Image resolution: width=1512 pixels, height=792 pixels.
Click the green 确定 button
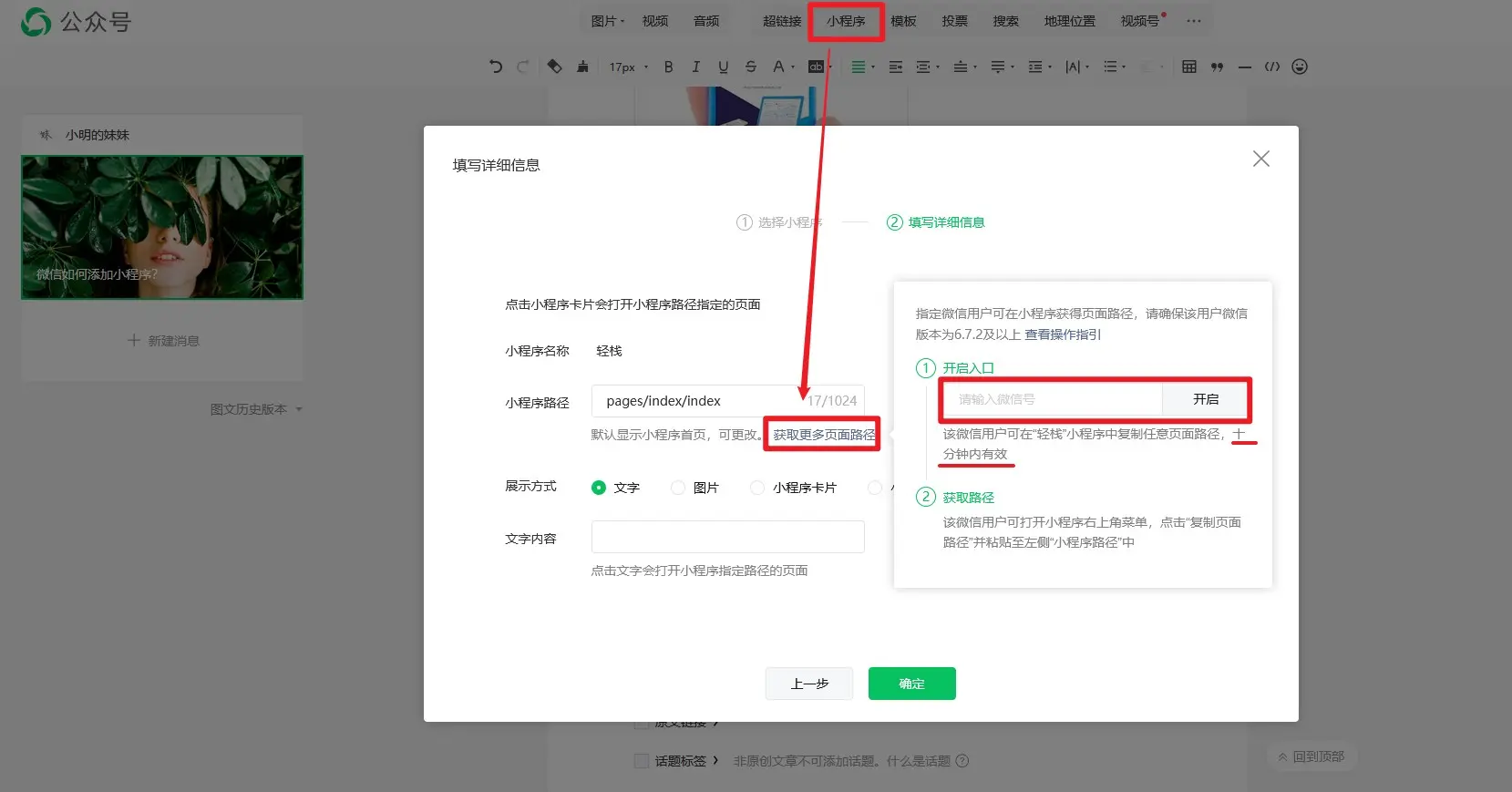pyautogui.click(x=911, y=684)
